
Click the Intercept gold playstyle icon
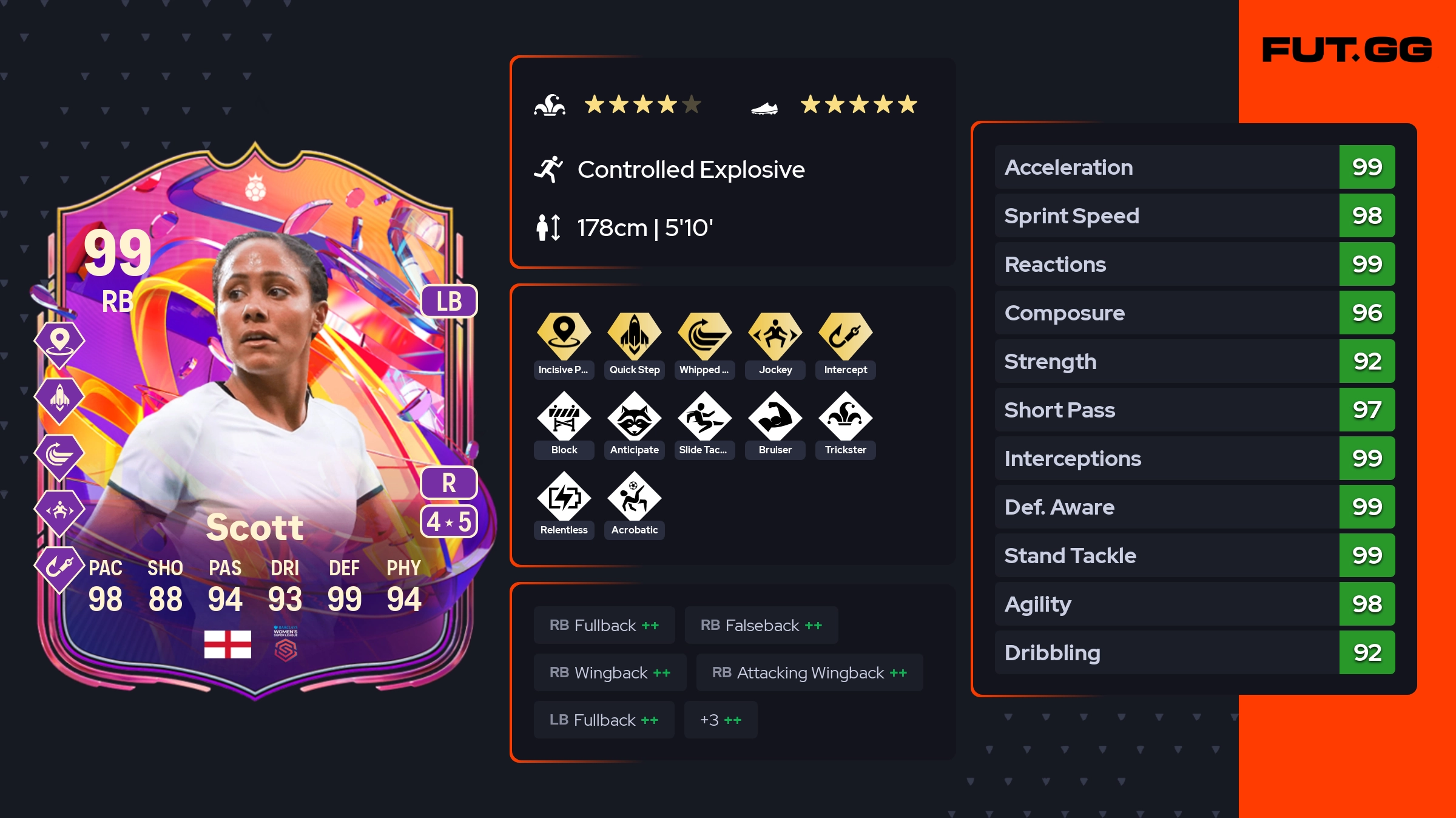pyautogui.click(x=845, y=336)
